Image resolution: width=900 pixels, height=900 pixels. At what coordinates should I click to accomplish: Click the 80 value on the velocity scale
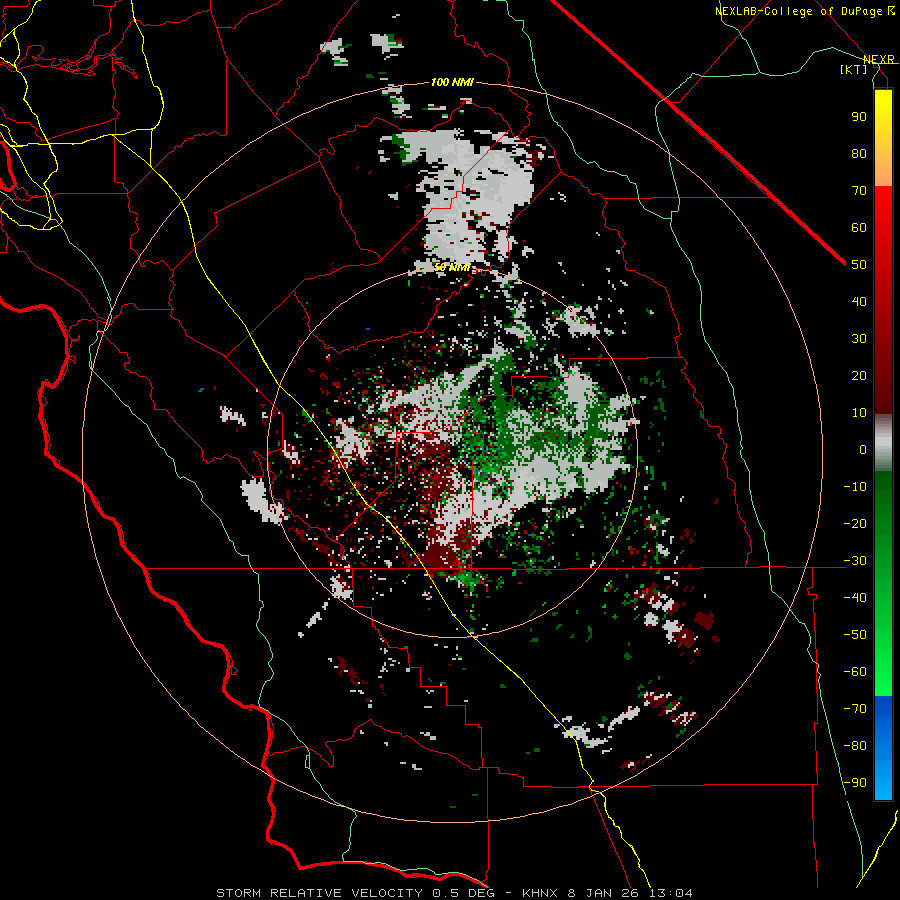tap(859, 154)
